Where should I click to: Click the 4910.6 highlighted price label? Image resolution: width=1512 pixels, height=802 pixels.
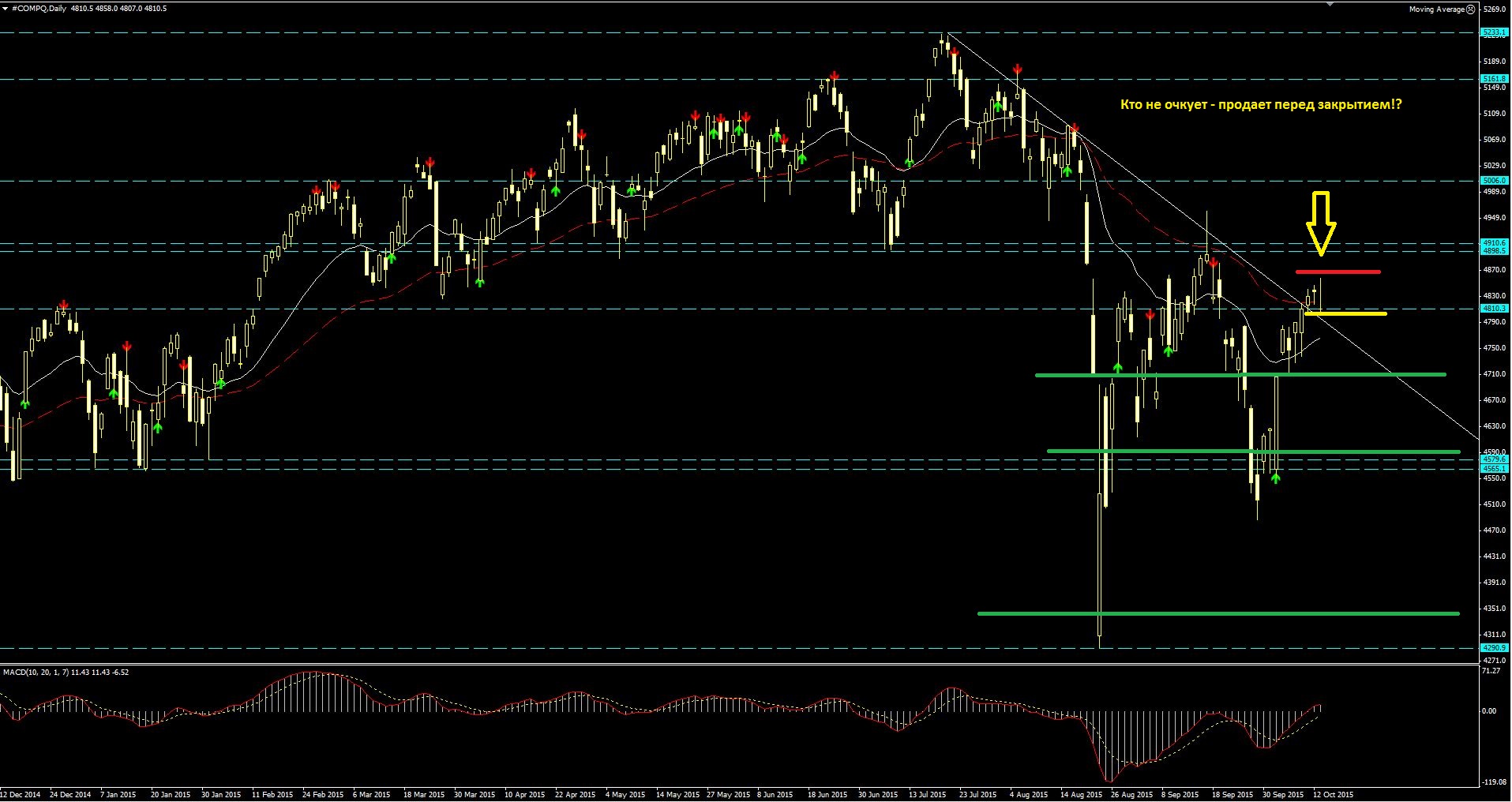pos(1495,243)
